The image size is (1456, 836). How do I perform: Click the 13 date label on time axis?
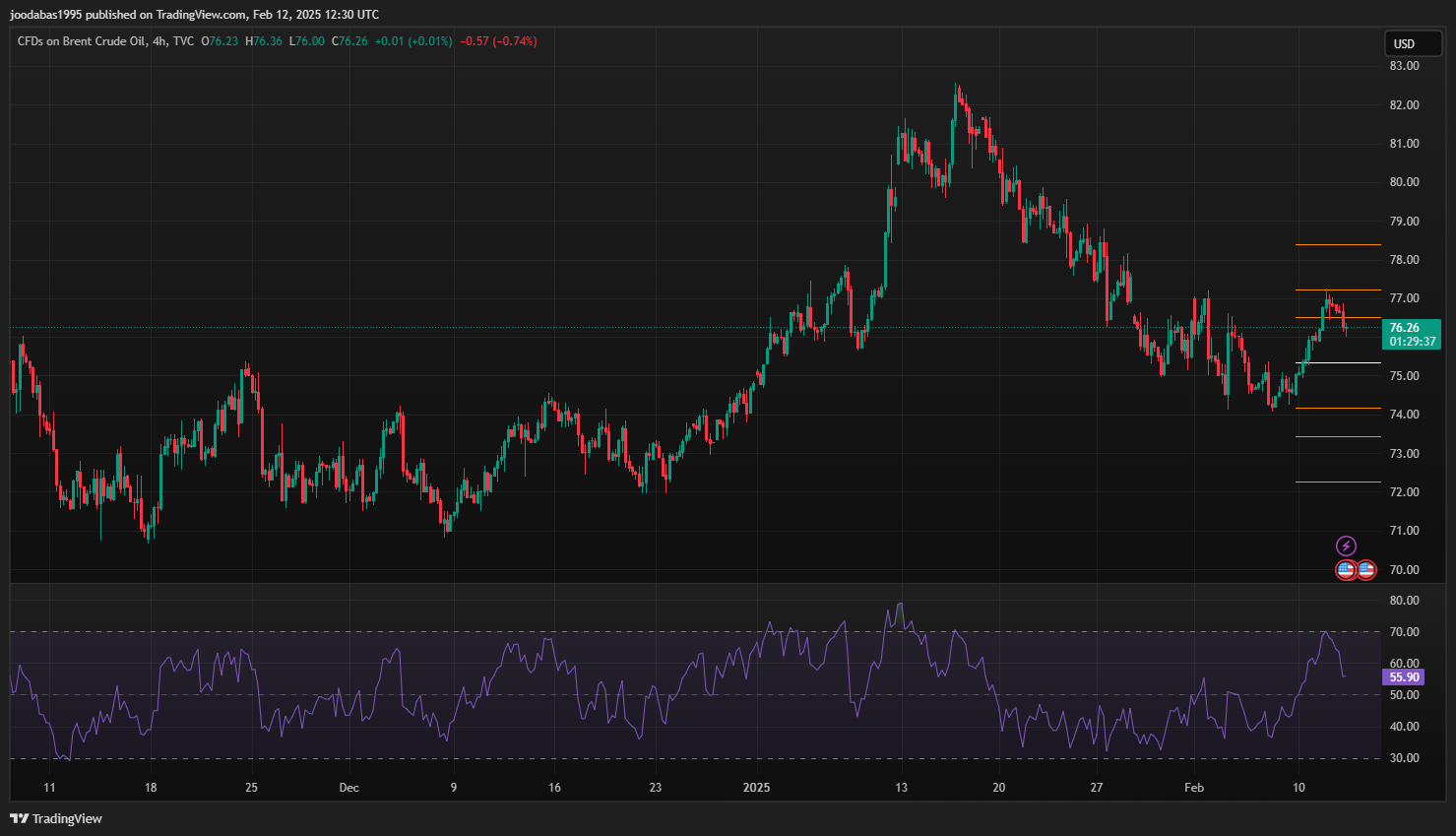901,788
